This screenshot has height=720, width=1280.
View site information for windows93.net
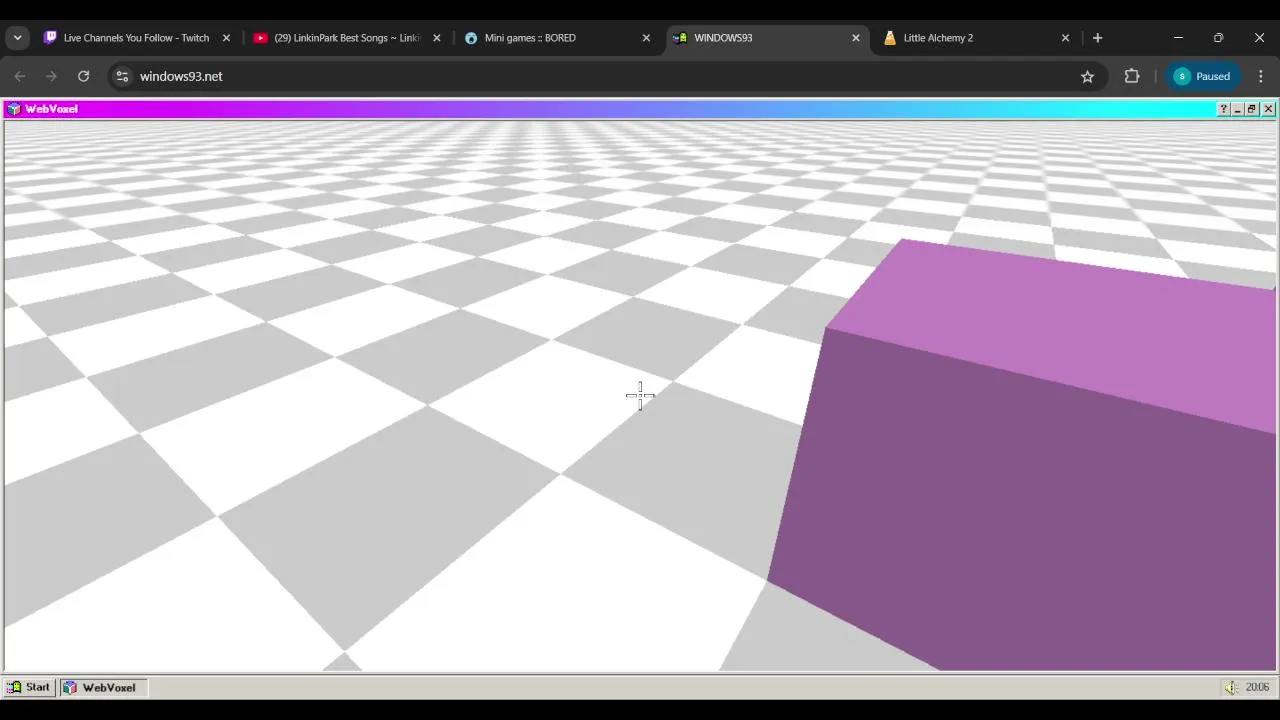pyautogui.click(x=122, y=76)
